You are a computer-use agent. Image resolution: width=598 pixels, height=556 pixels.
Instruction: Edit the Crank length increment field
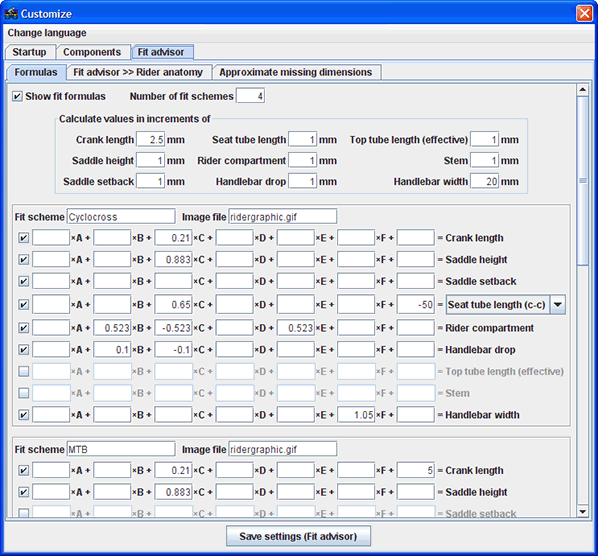pyautogui.click(x=151, y=140)
